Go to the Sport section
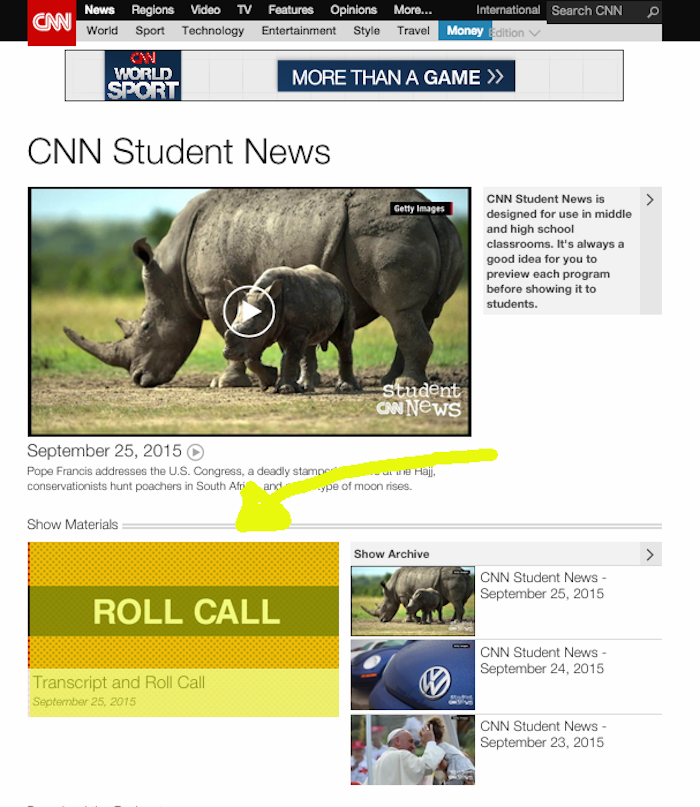Image resolution: width=700 pixels, height=807 pixels. (x=150, y=31)
